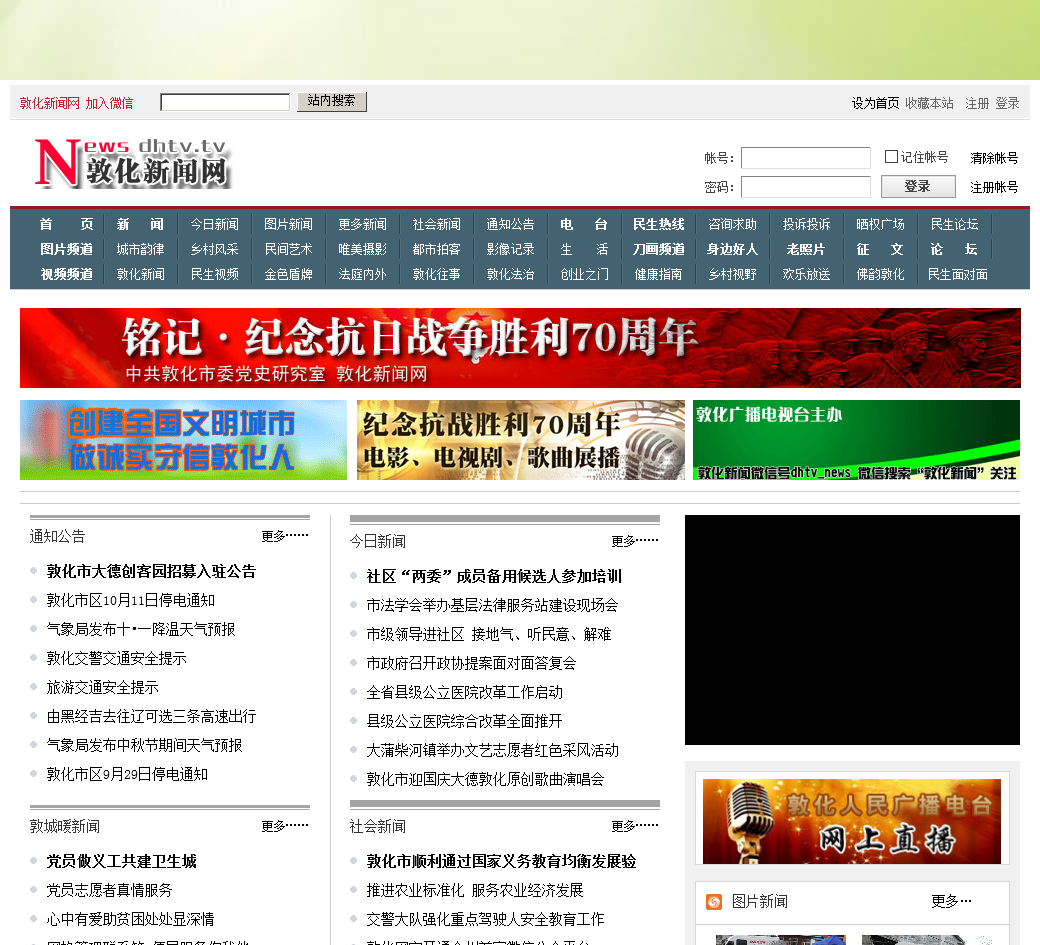Open 旅游交通安全提示
Image resolution: width=1040 pixels, height=945 pixels.
[x=102, y=688]
